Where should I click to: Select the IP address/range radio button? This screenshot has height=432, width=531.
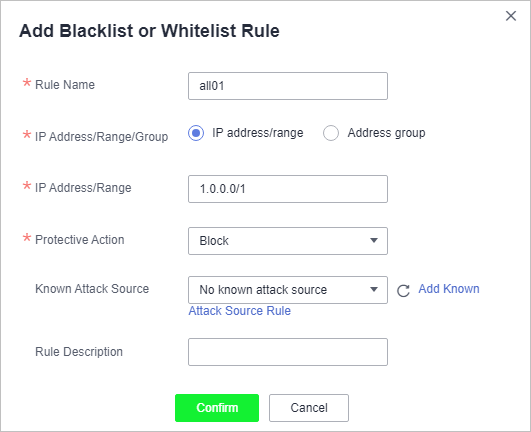[196, 133]
